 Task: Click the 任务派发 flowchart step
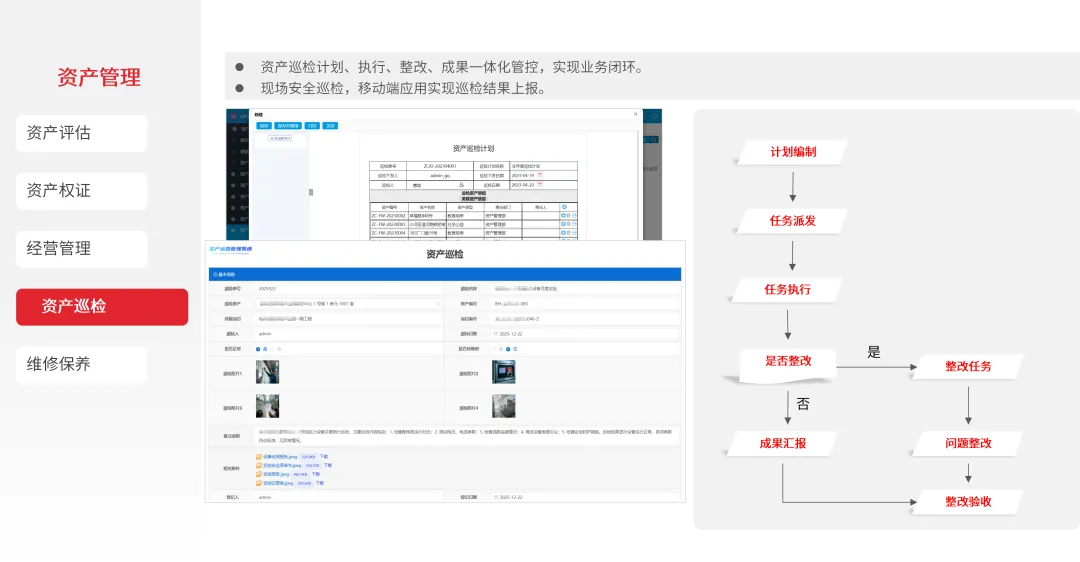tap(793, 221)
